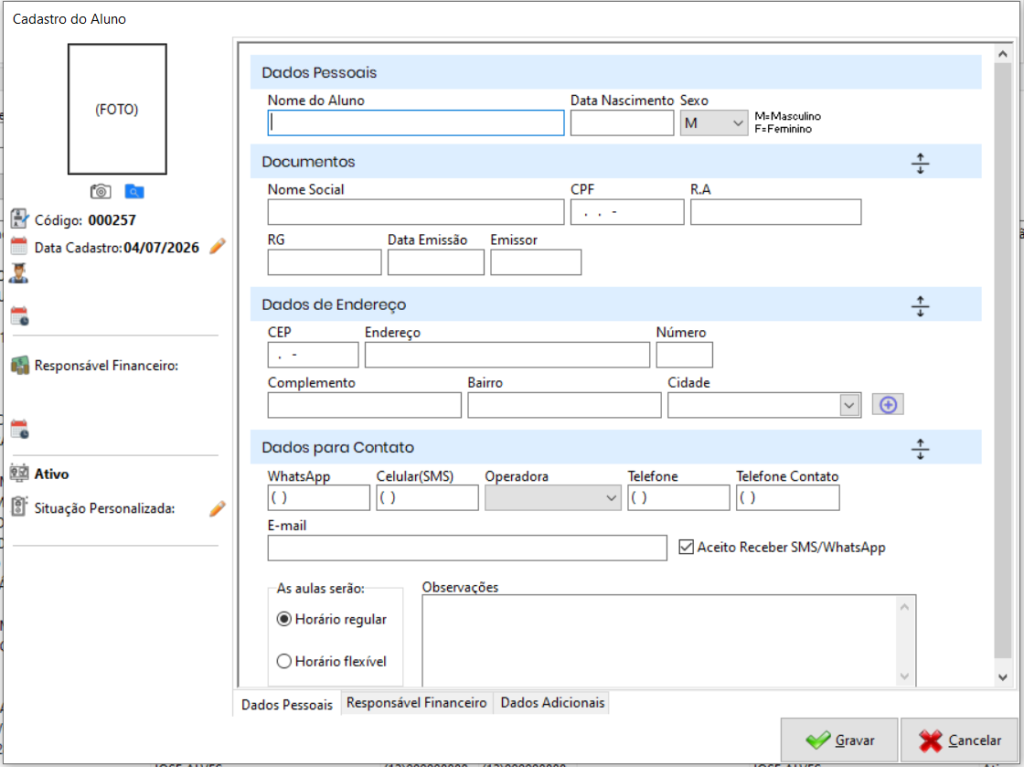Image resolution: width=1024 pixels, height=767 pixels.
Task: Click the camera icon under the photo
Action: point(101,191)
